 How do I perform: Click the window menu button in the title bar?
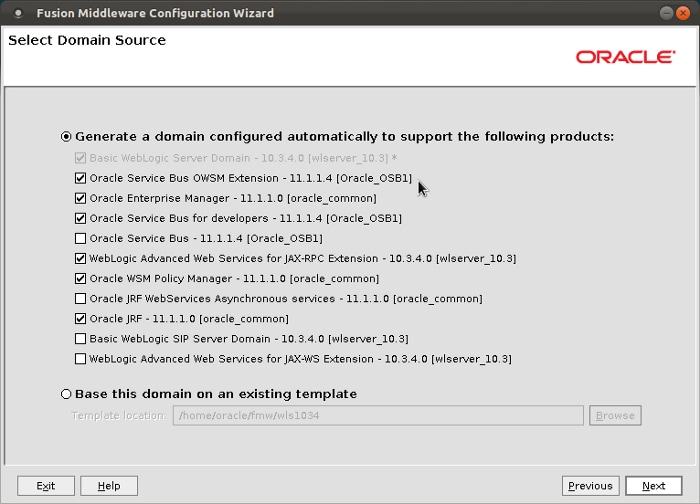coord(17,13)
